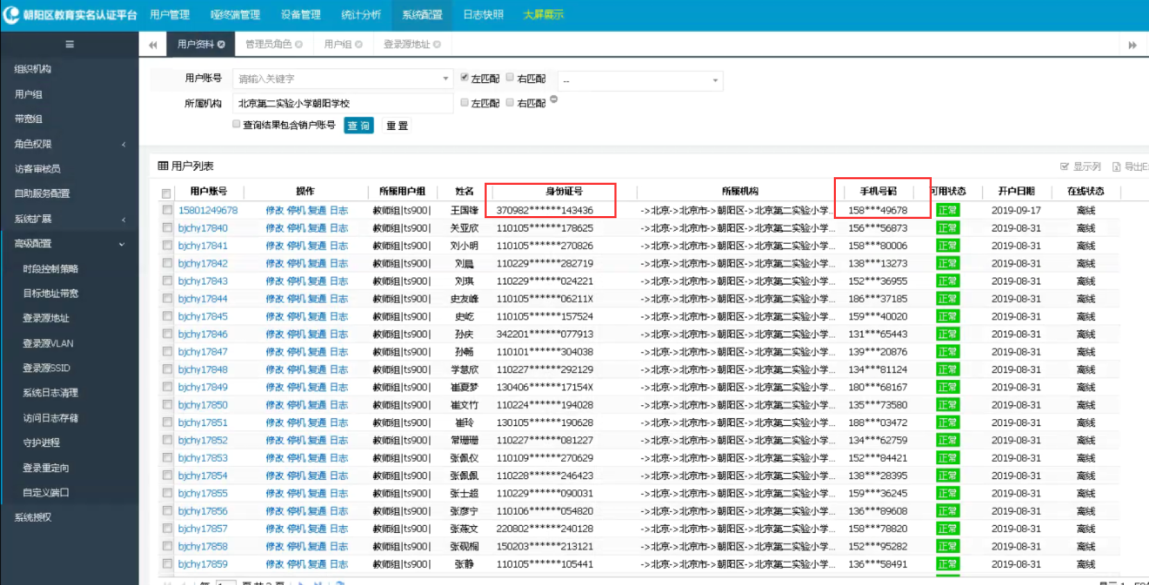Screen dimensions: 1149x585
Task: Click the 用户账号 keyword input field
Action: [343, 78]
